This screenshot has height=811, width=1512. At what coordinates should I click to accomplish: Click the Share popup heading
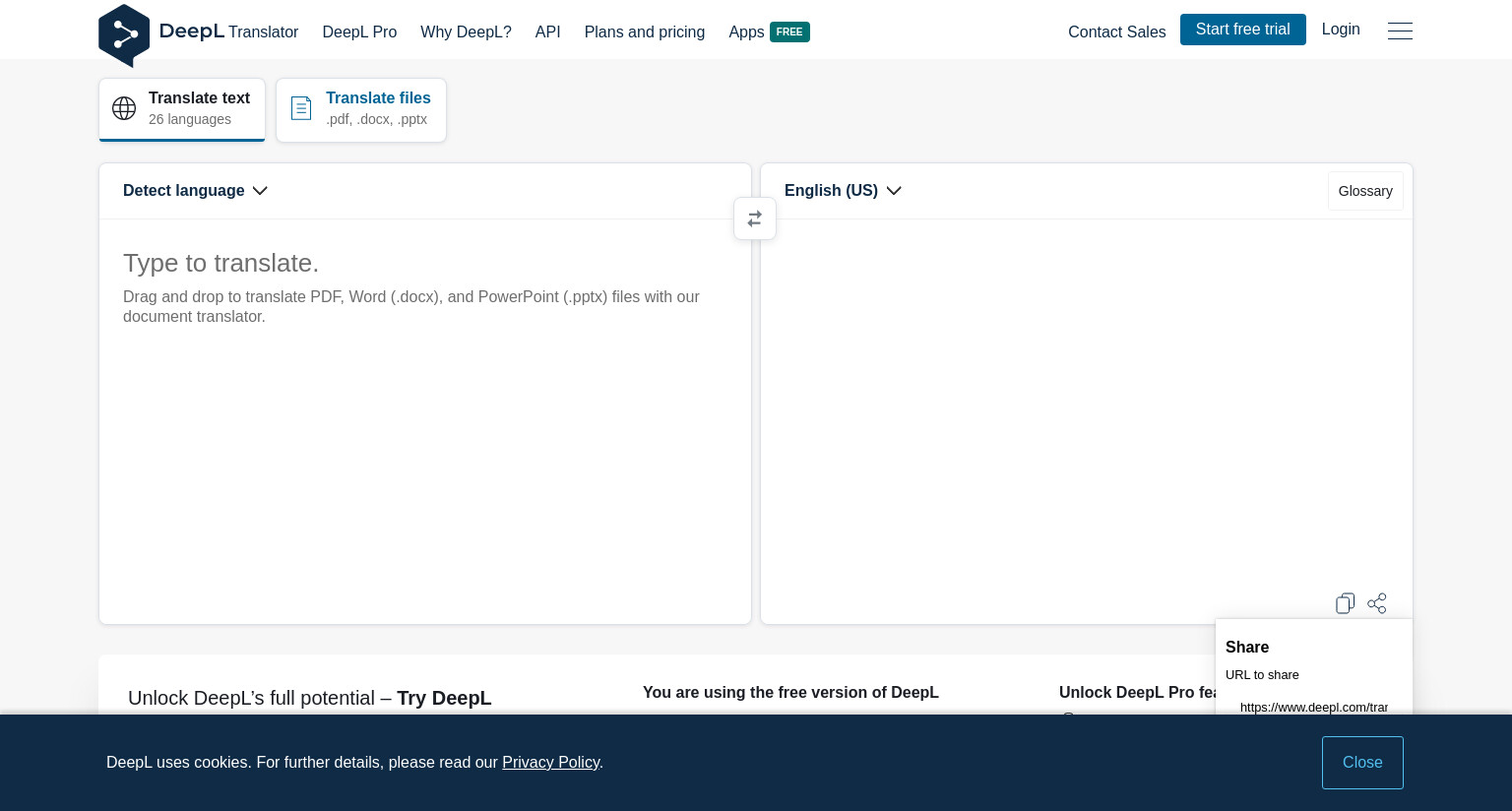(x=1247, y=647)
